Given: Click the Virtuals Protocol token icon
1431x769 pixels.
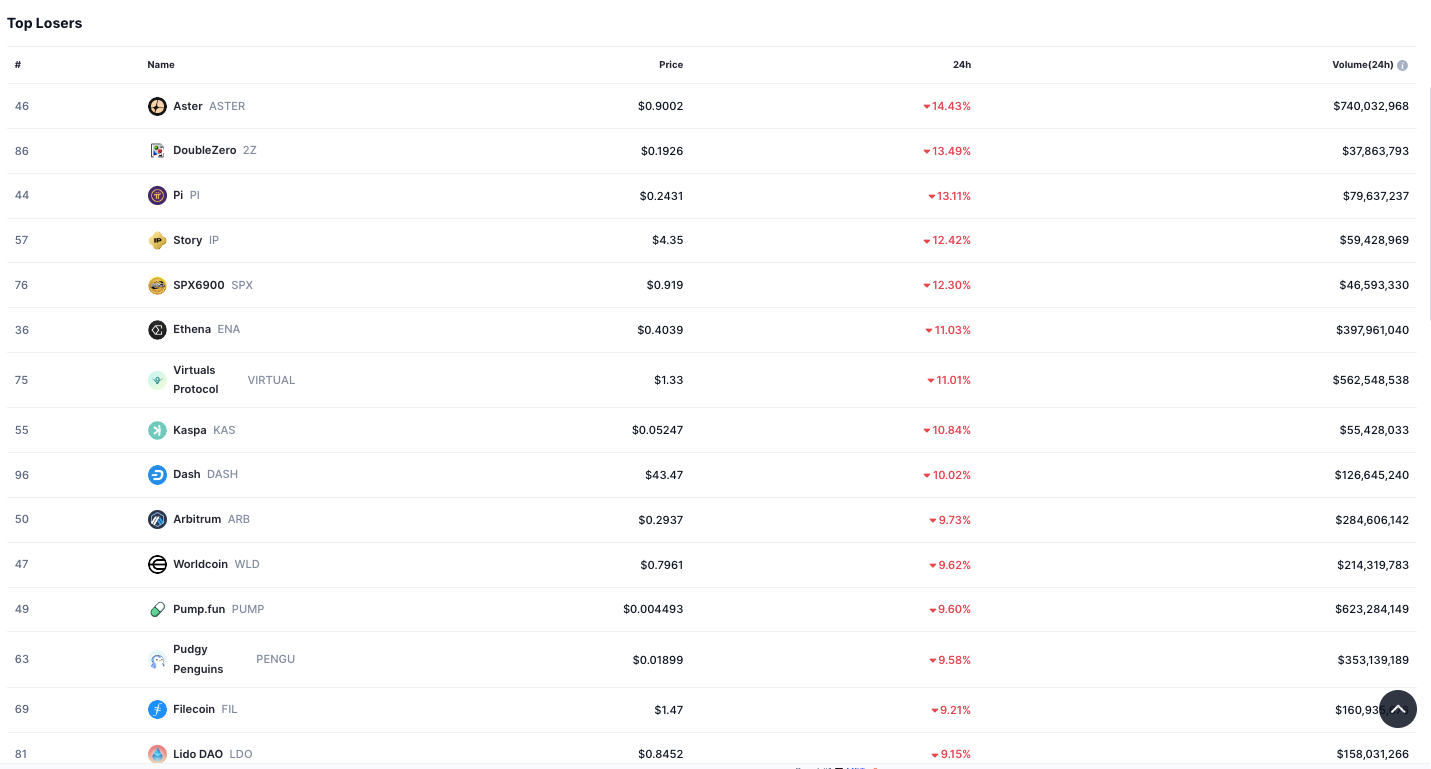Looking at the screenshot, I should 157,380.
